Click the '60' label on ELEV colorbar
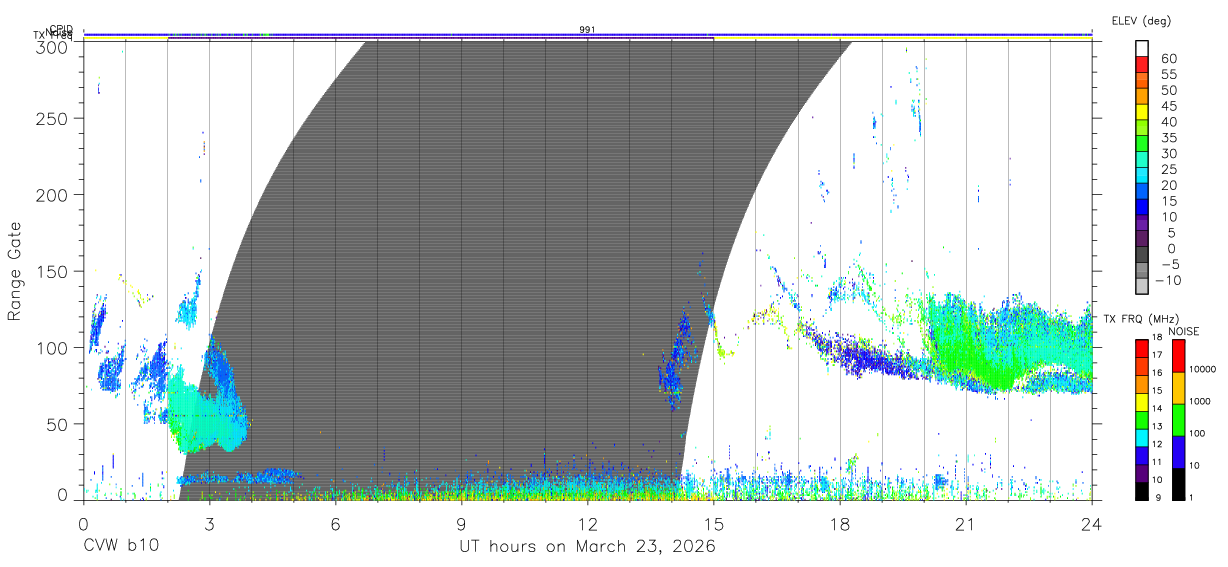Image resolution: width=1228 pixels, height=567 pixels. (x=1168, y=59)
